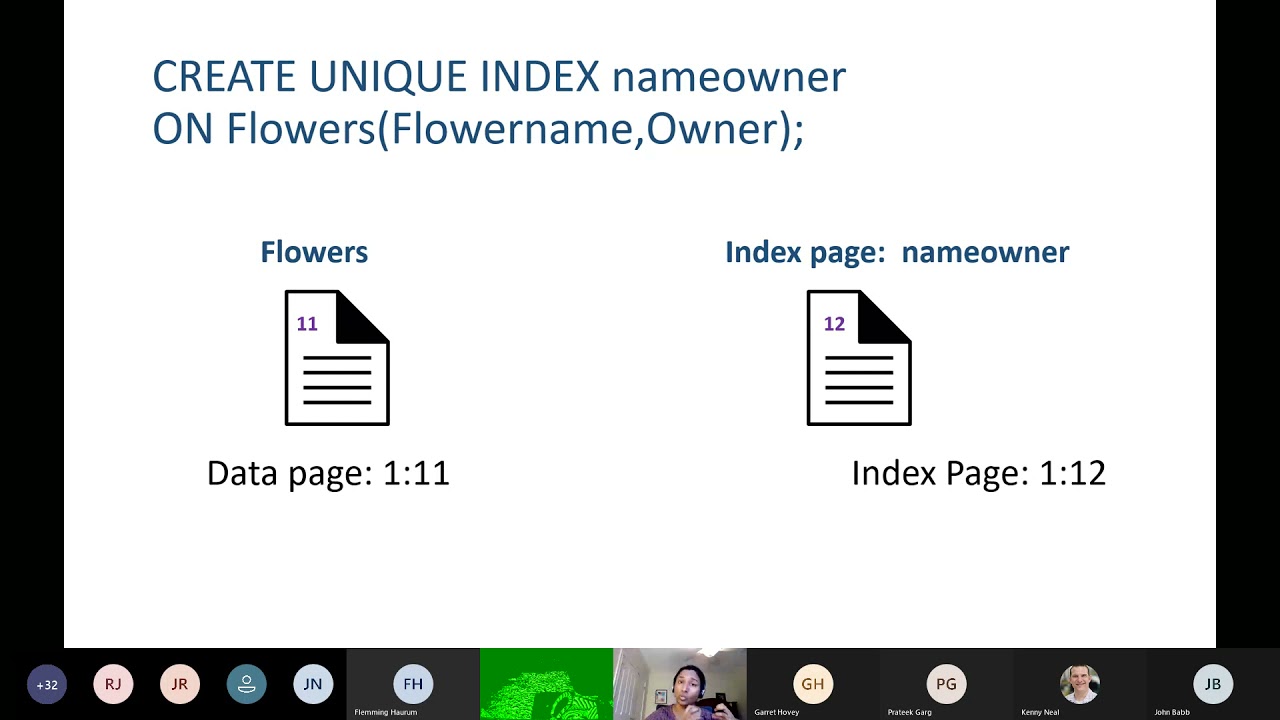Select the JR participant avatar
This screenshot has height=720, width=1280.
click(x=180, y=685)
